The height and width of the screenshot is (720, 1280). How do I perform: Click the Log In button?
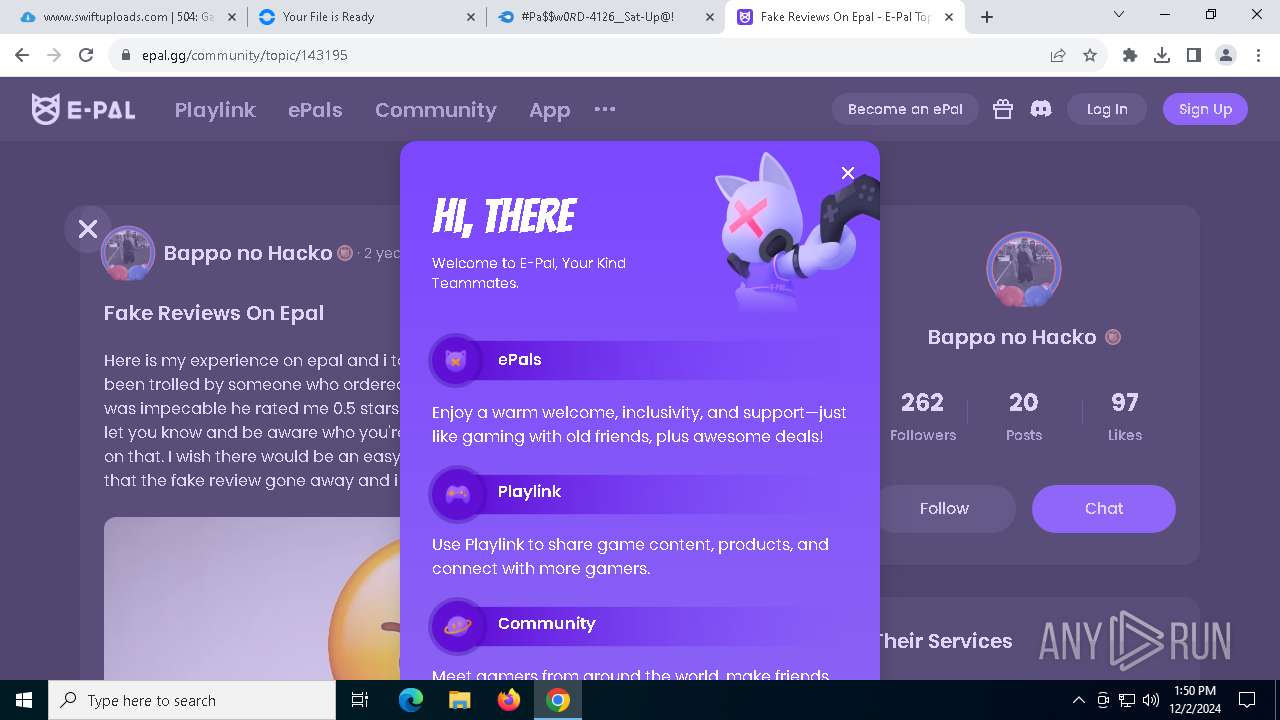coord(1107,109)
